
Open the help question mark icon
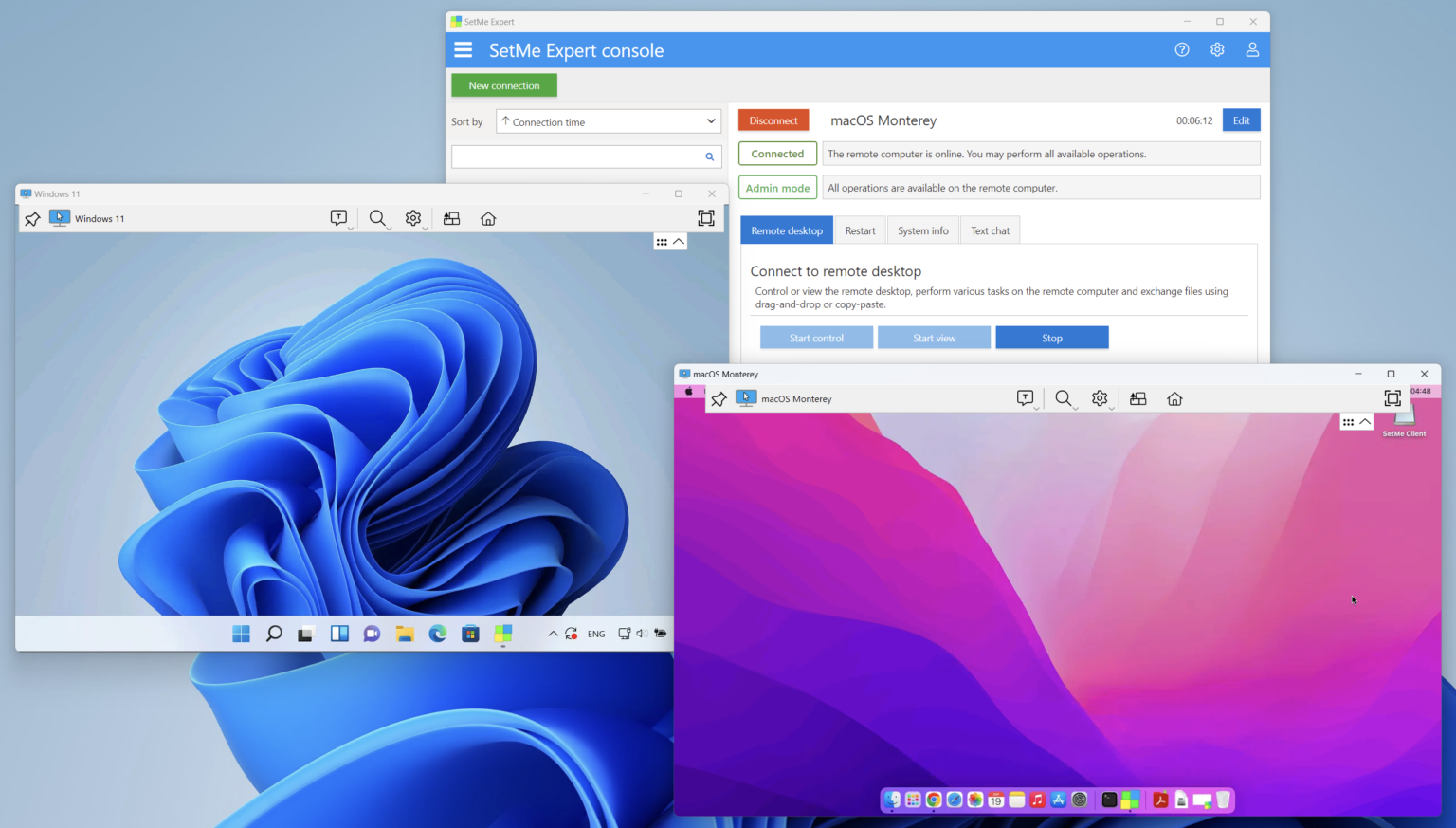1182,50
